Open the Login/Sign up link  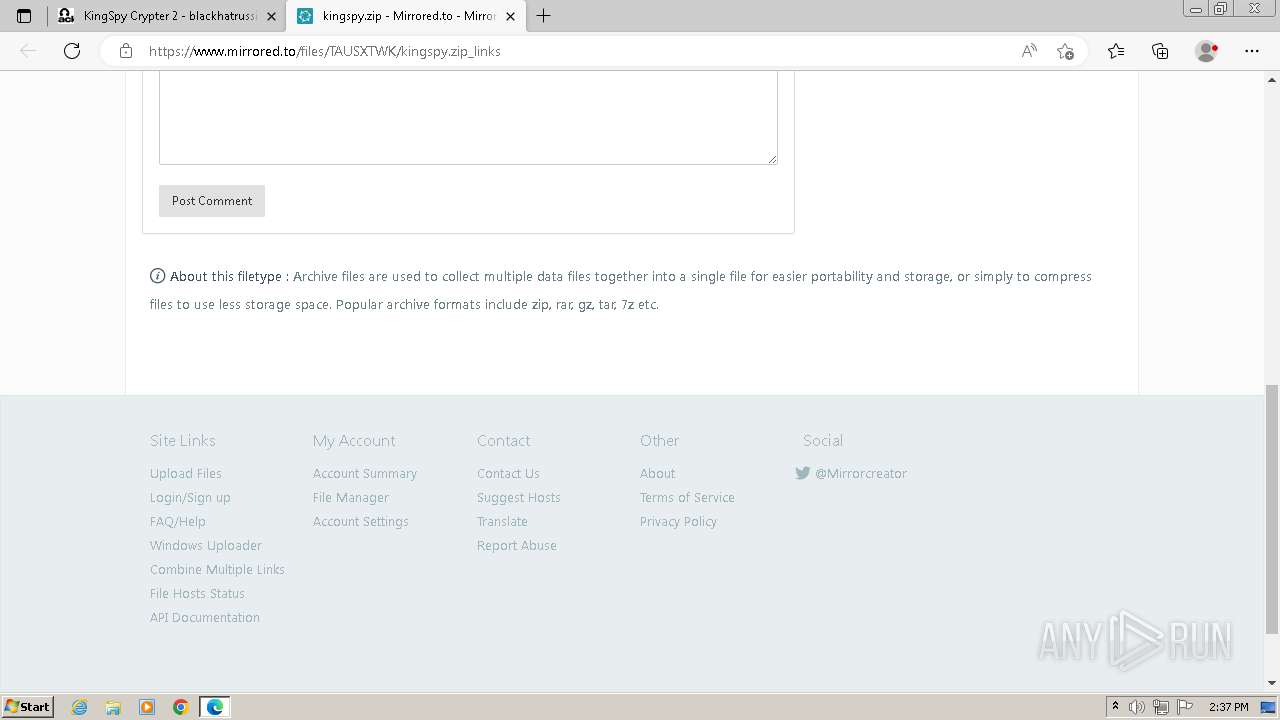tap(190, 497)
